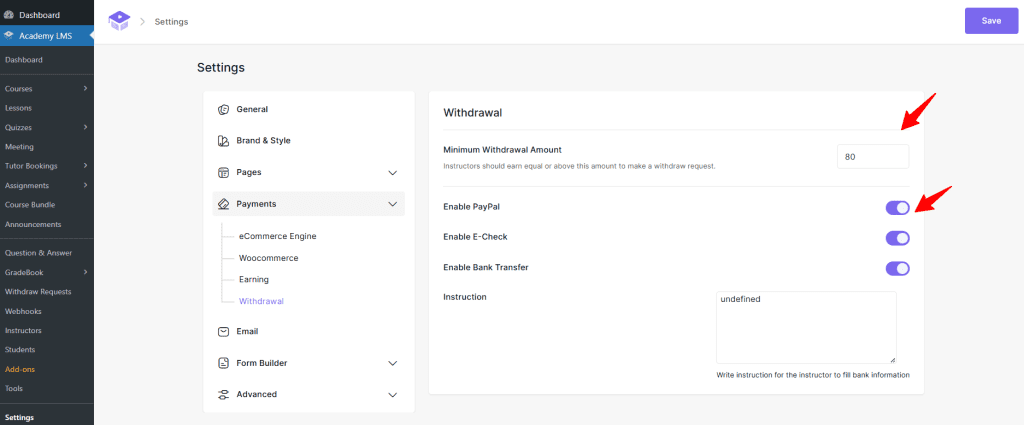
Task: Click the Instruction textarea resize handle
Action: click(893, 360)
